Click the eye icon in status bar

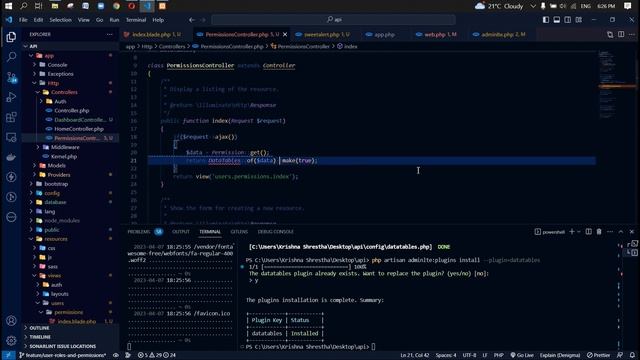[x=116, y=355]
